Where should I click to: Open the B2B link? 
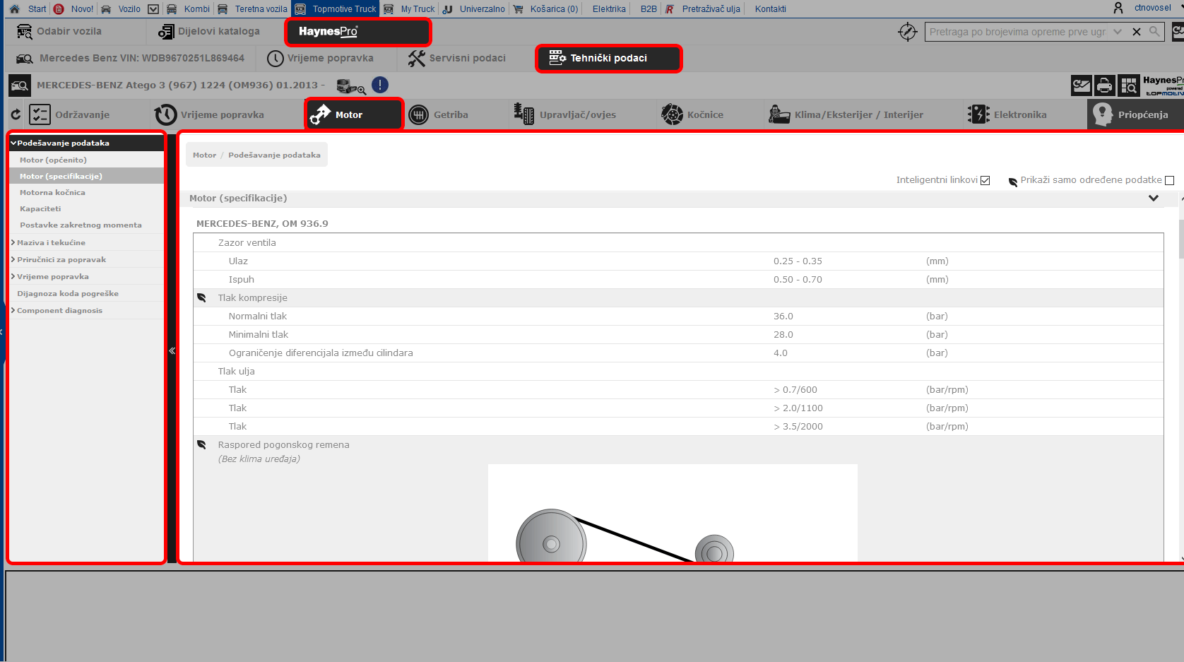pyautogui.click(x=648, y=9)
